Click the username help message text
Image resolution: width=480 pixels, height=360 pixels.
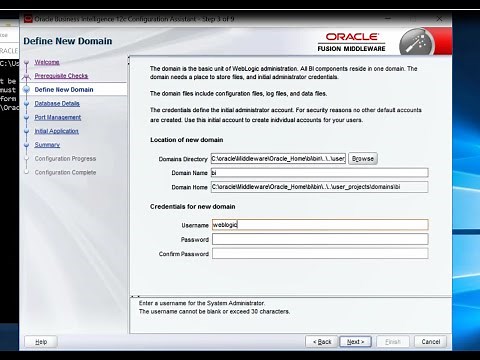pos(214,307)
